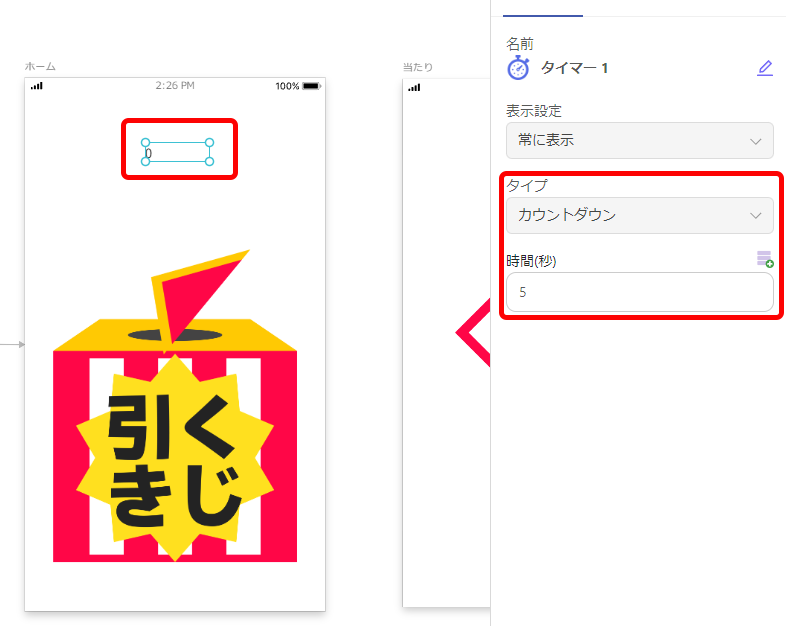This screenshot has height=626, width=786.
Task: Click the 100% battery text
Action: click(x=287, y=86)
